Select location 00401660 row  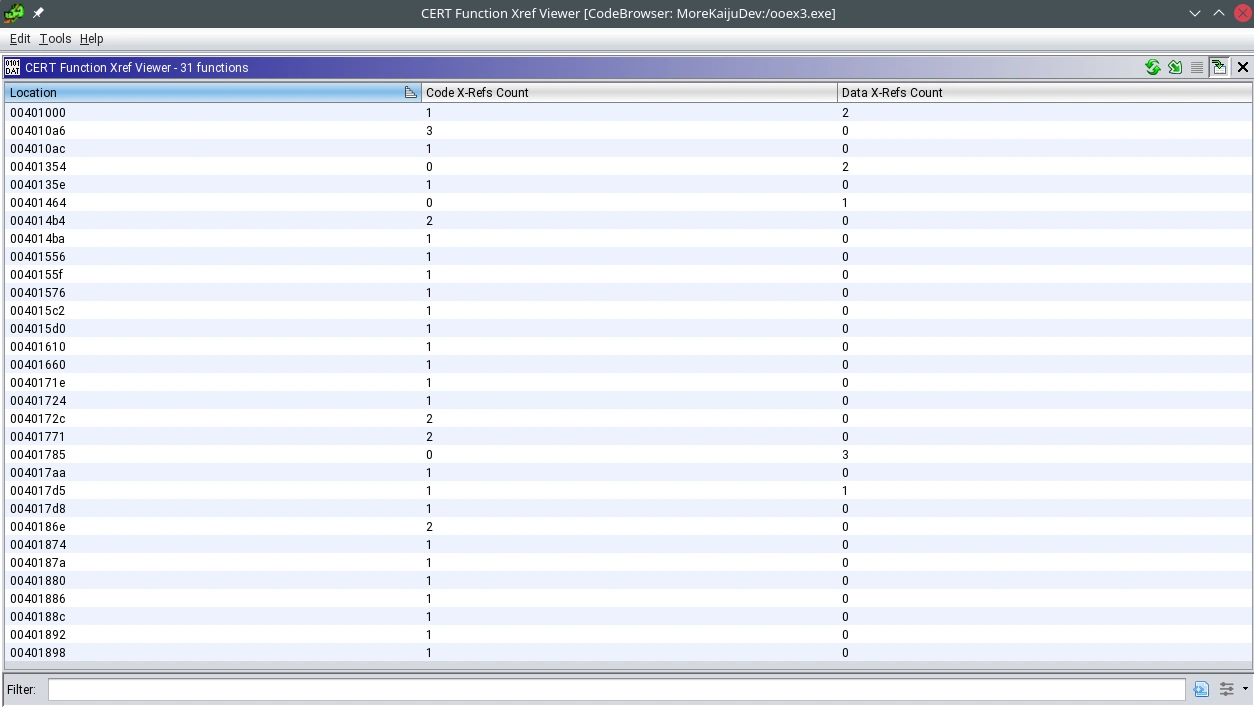(627, 365)
